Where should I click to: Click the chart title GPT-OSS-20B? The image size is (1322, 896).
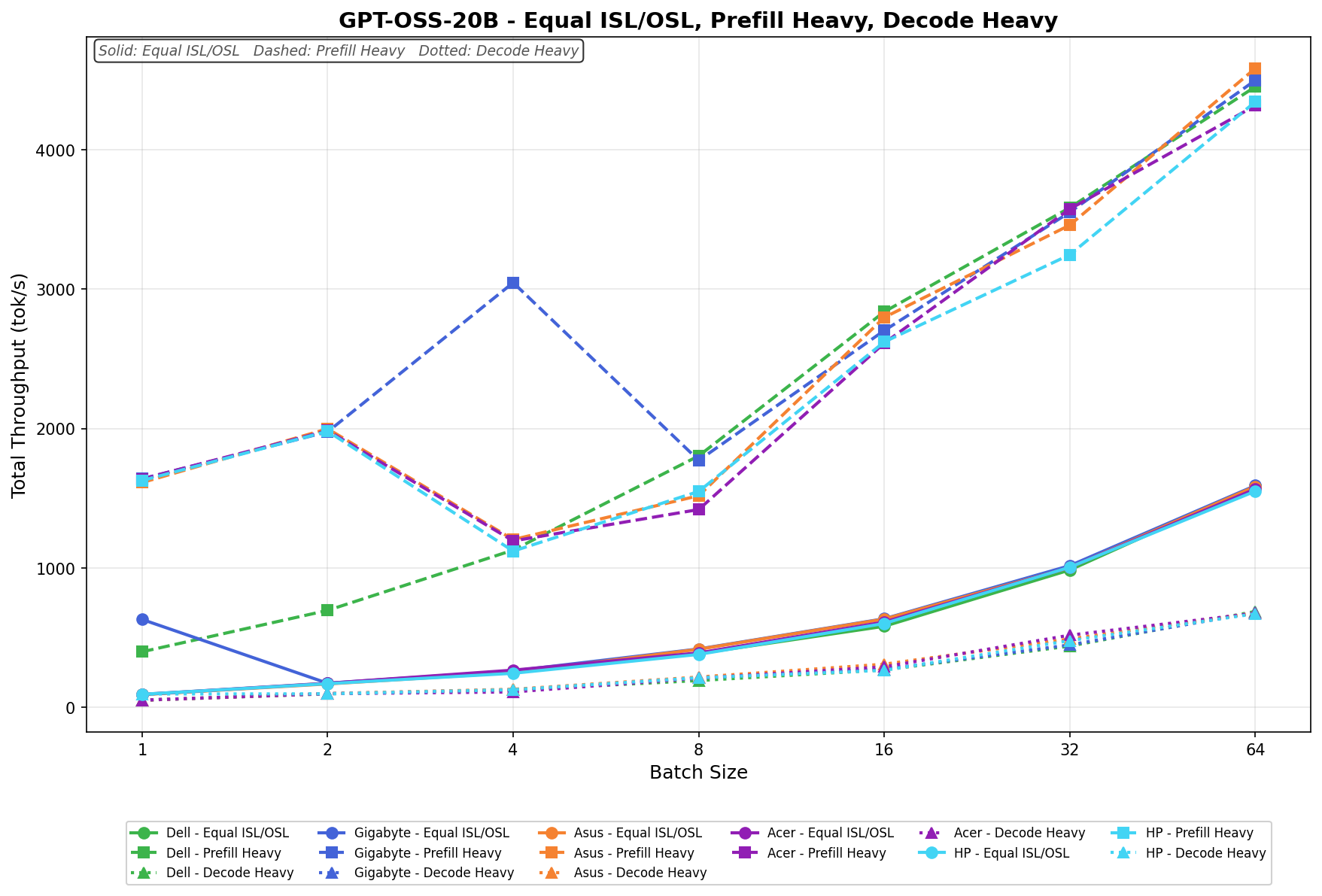[x=697, y=20]
